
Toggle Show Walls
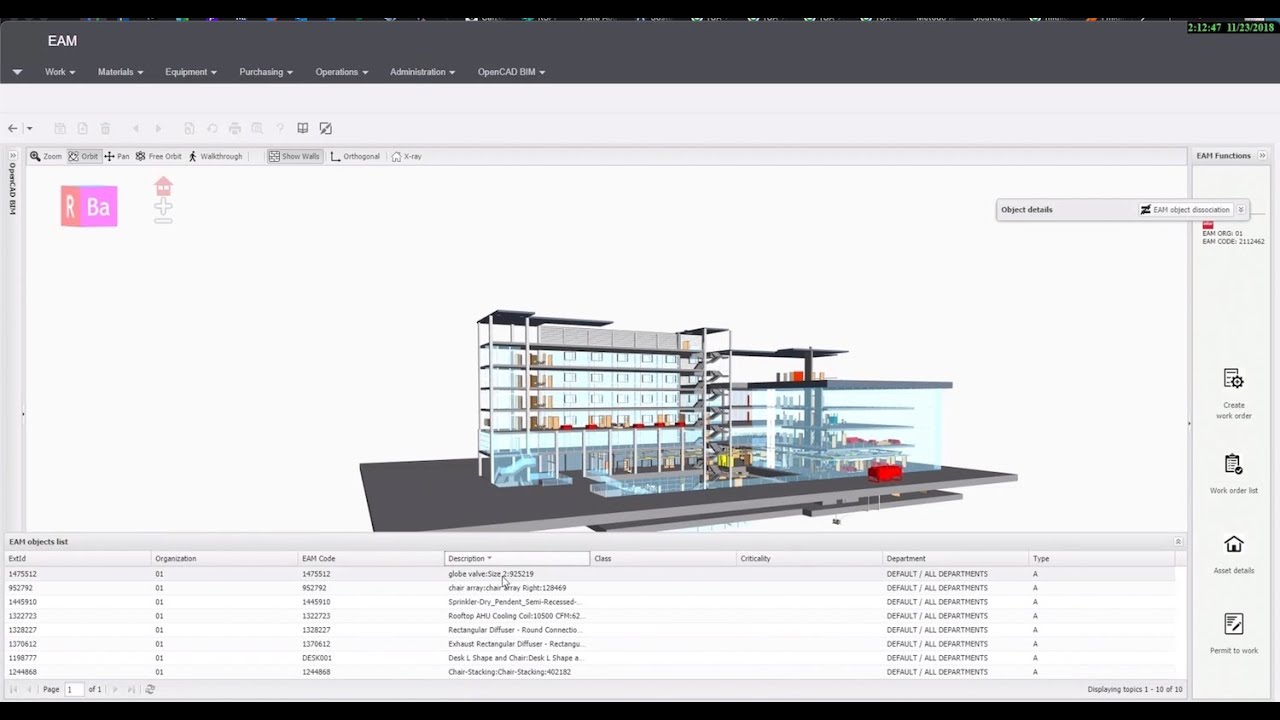click(x=294, y=156)
